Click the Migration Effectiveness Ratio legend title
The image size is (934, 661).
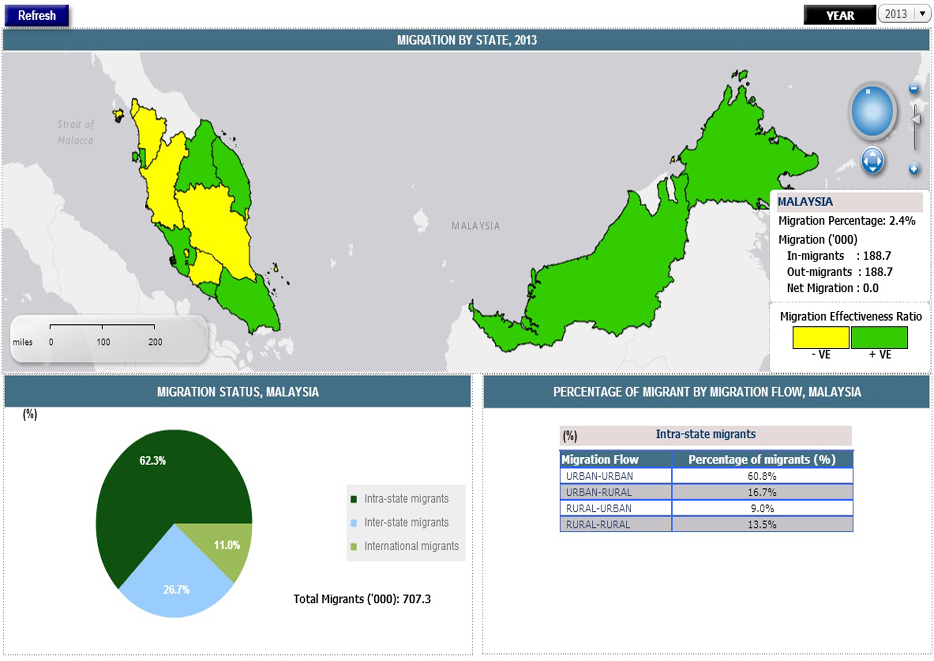click(851, 317)
